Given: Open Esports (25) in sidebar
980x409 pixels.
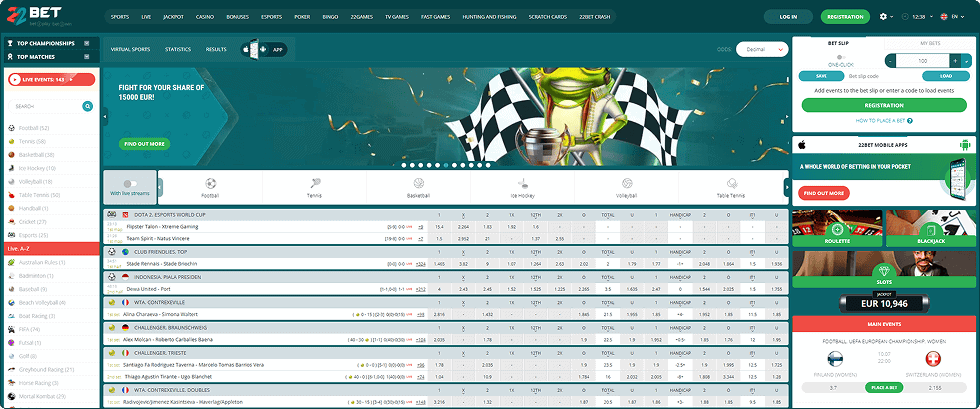Looking at the screenshot, I should point(33,235).
